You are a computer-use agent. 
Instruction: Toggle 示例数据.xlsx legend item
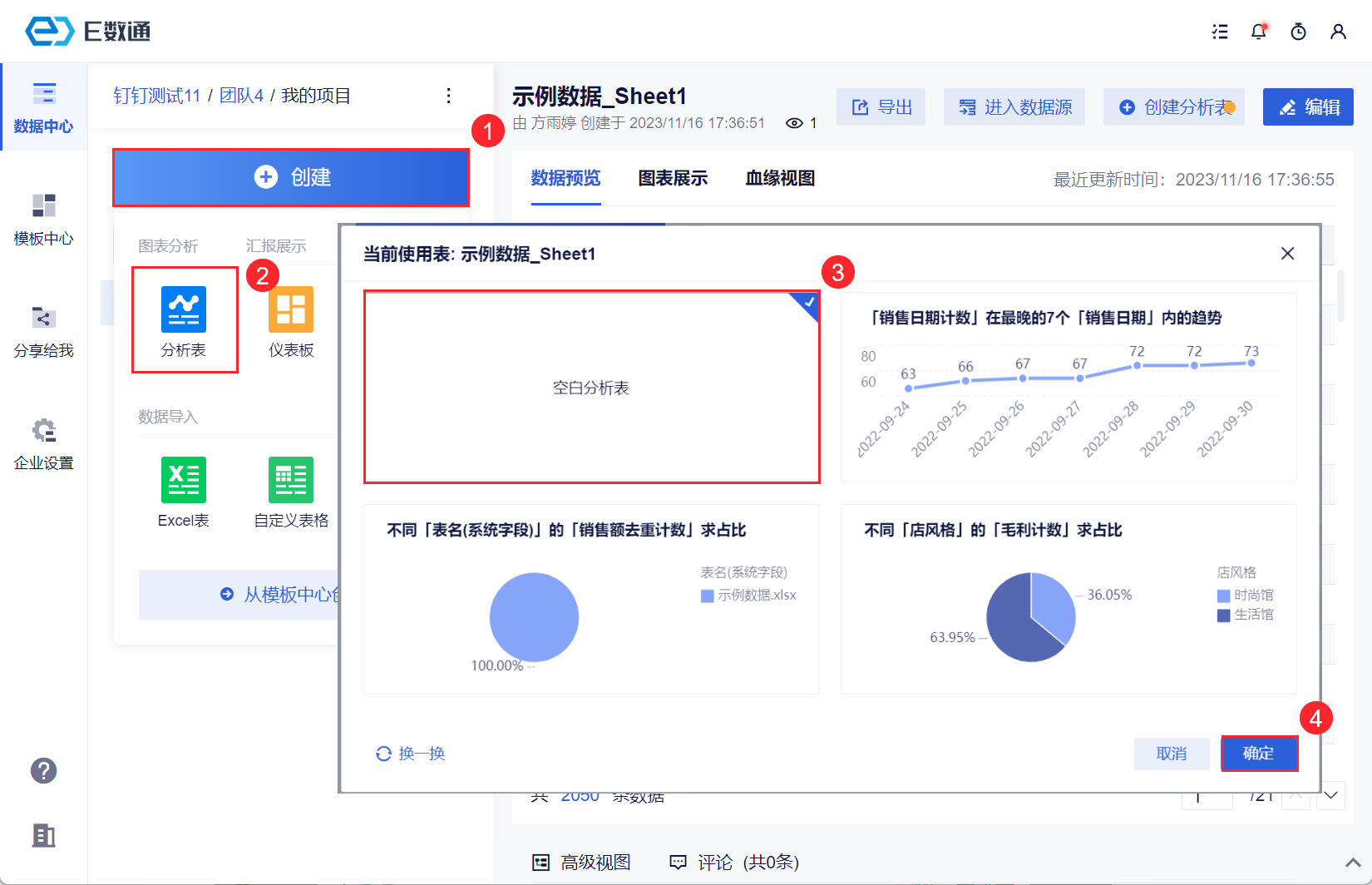pos(748,596)
